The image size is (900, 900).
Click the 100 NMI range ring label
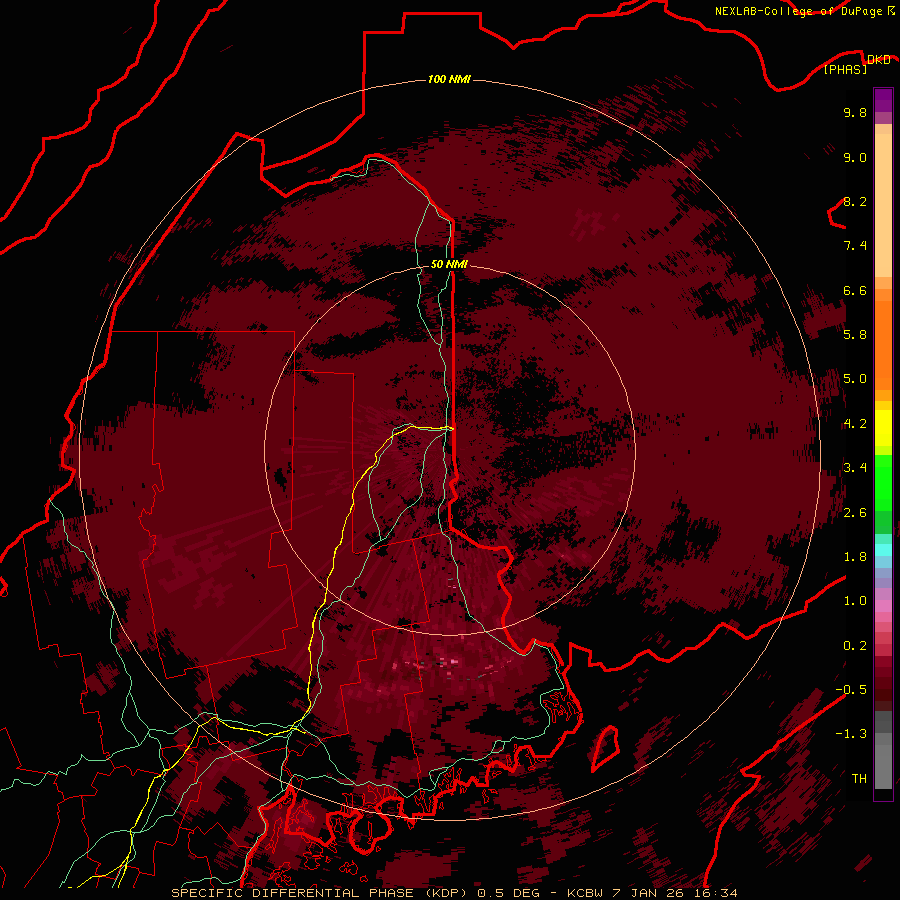coord(449,79)
